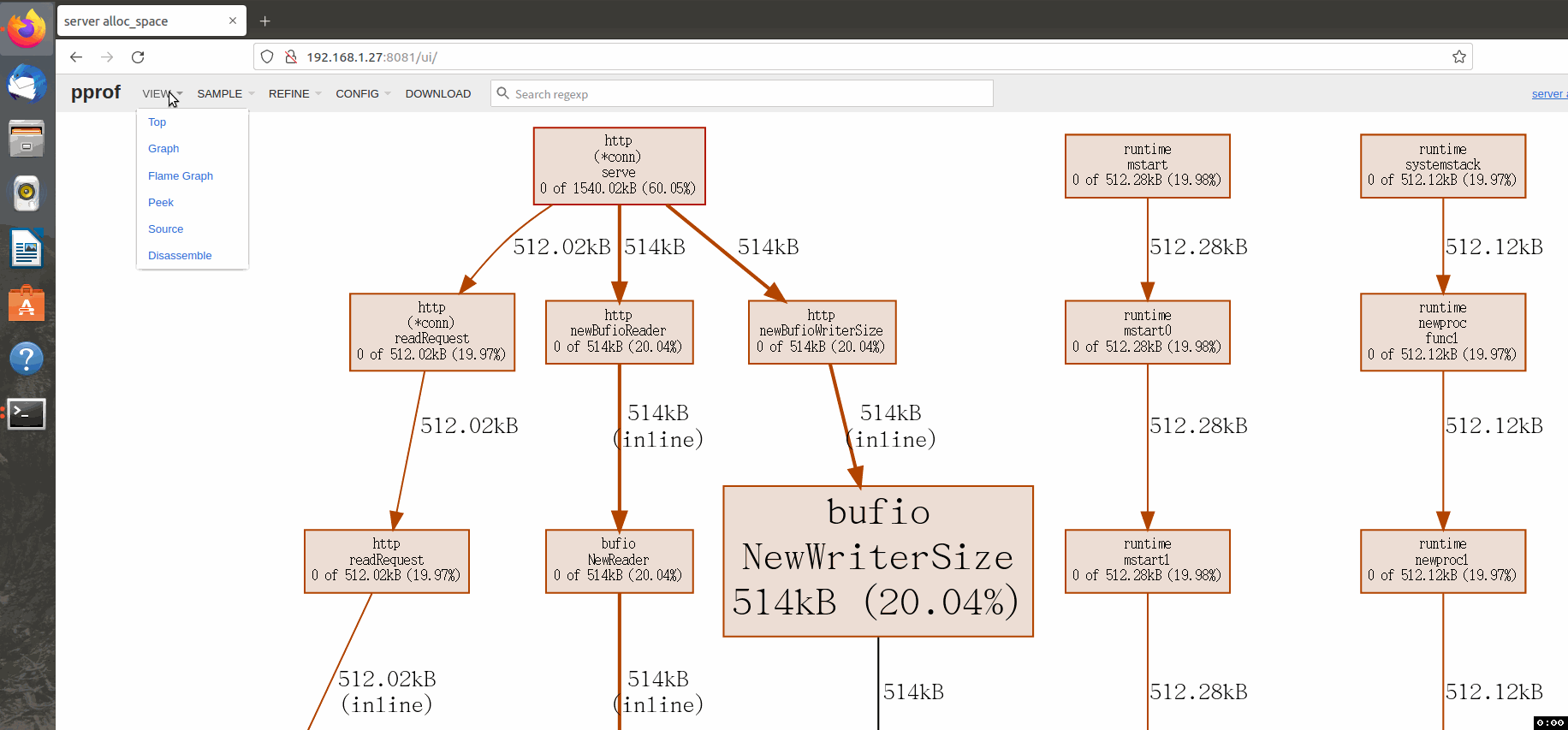This screenshot has width=1568, height=730.
Task: Click the 514kB edge label to newBufioWriterSize
Action: [x=769, y=247]
